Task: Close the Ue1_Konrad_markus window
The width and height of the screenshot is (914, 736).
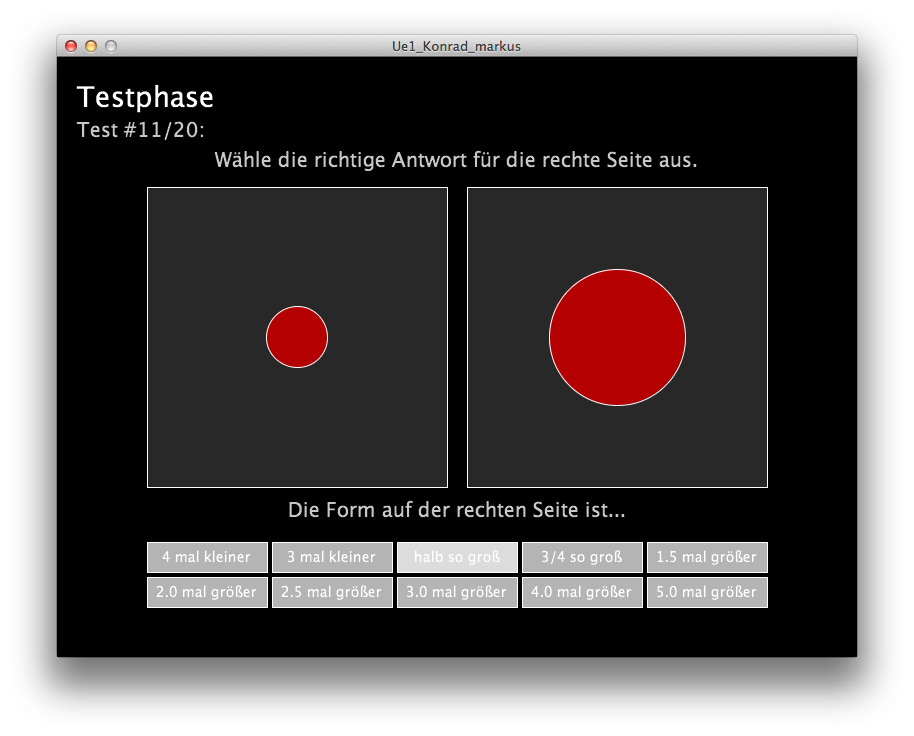Action: coord(71,46)
